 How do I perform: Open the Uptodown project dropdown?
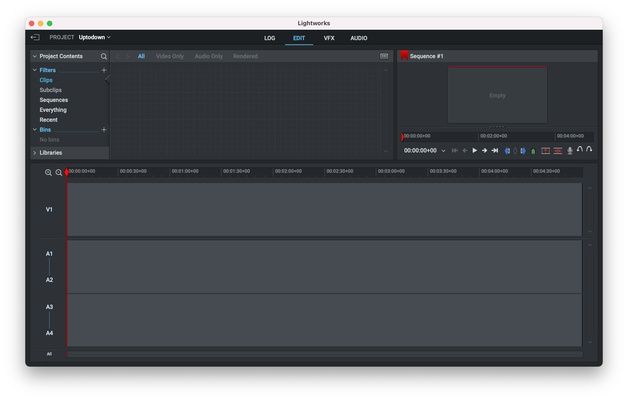click(95, 37)
